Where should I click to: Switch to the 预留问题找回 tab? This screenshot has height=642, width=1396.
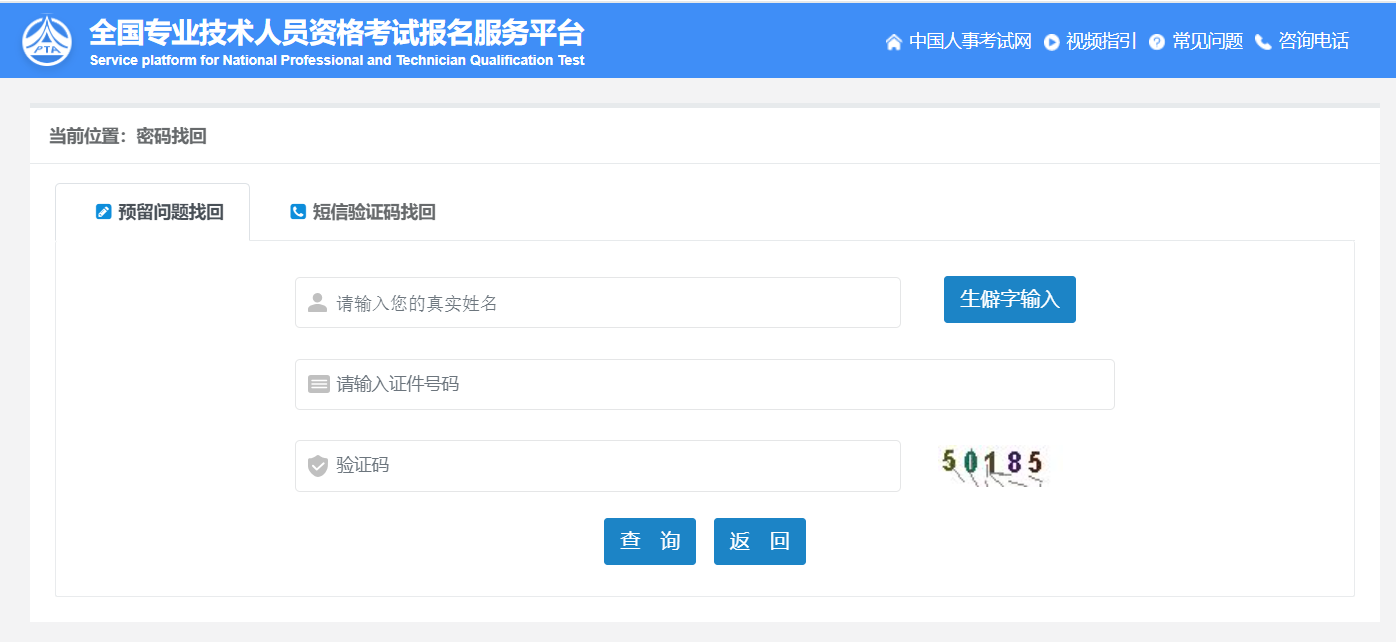[160, 212]
